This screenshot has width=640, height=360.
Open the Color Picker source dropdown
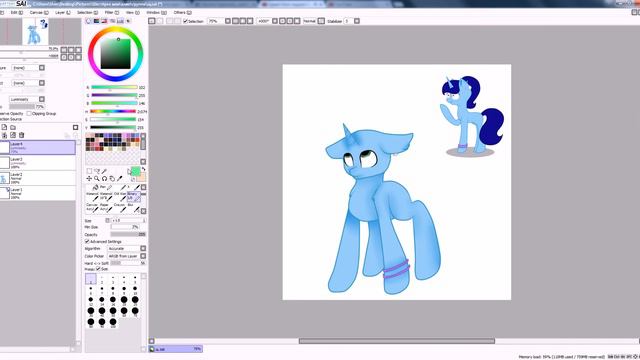127,256
